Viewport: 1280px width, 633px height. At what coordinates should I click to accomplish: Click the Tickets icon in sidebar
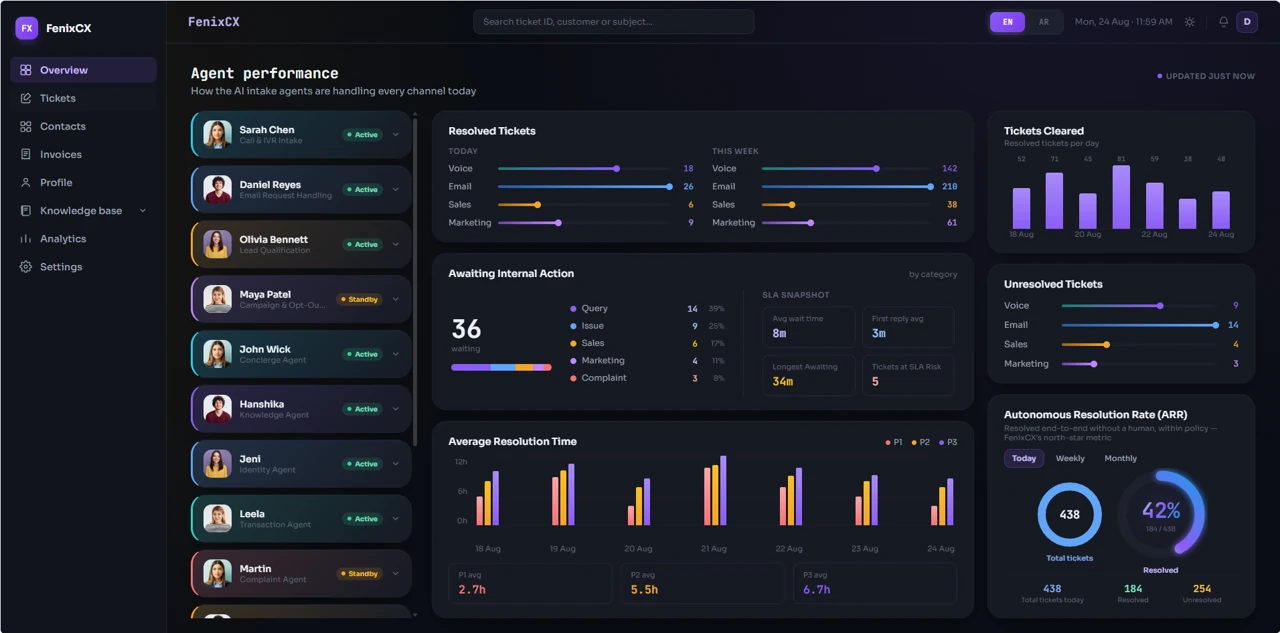click(26, 98)
